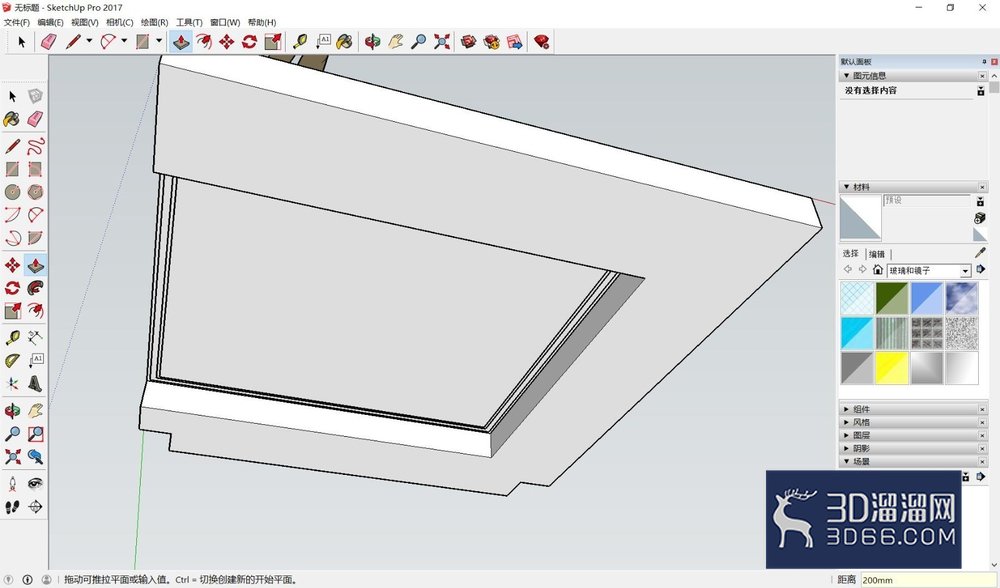Select the Freehand tool in left toolbar
This screenshot has width=1000, height=588.
pos(36,146)
